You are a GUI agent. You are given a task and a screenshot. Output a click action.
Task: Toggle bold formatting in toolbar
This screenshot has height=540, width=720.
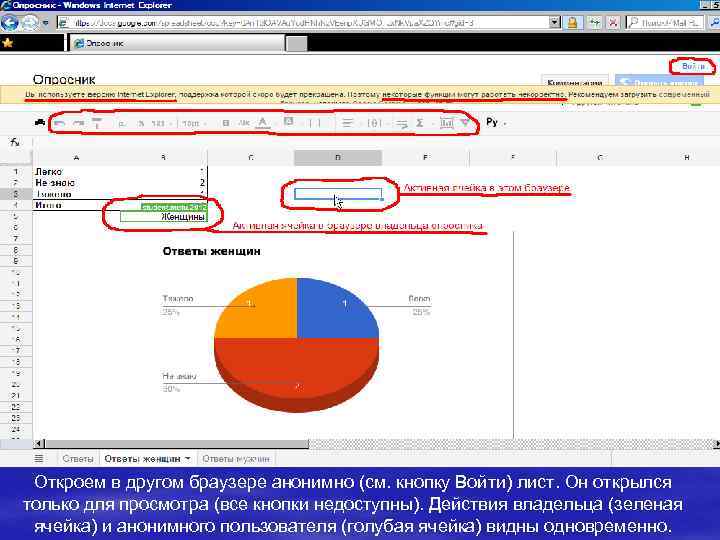[x=225, y=123]
